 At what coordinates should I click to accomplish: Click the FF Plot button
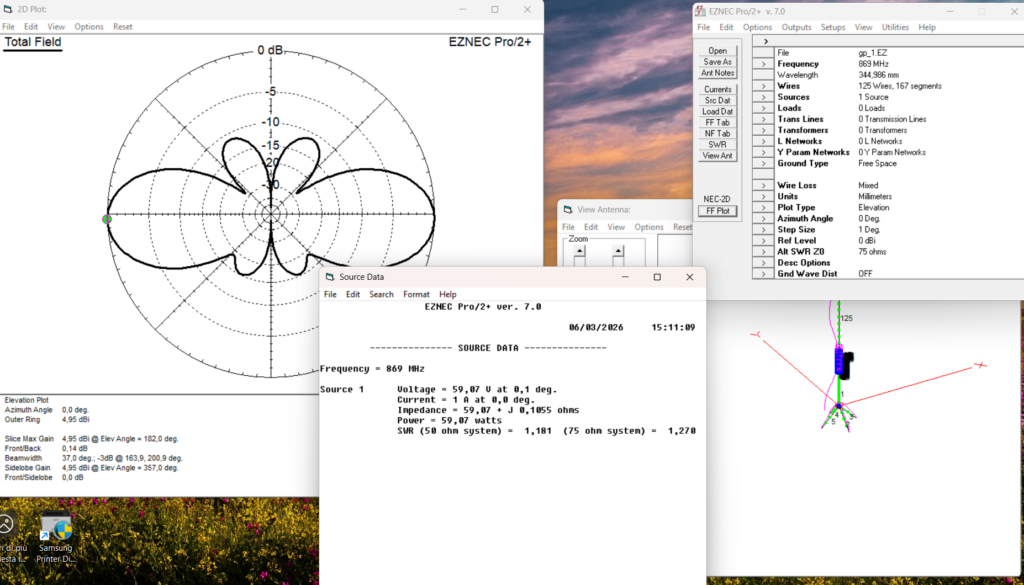pos(717,211)
